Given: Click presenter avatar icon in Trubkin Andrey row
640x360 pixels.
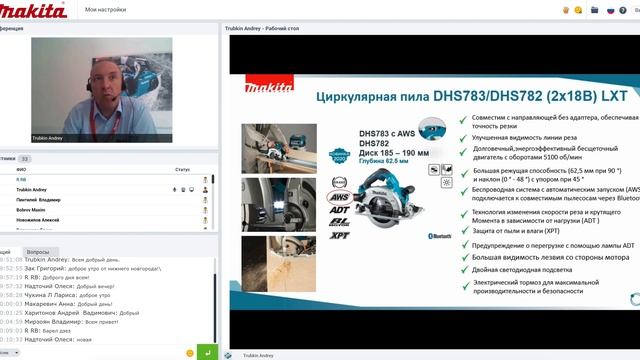Looking at the screenshot, I should [x=205, y=190].
